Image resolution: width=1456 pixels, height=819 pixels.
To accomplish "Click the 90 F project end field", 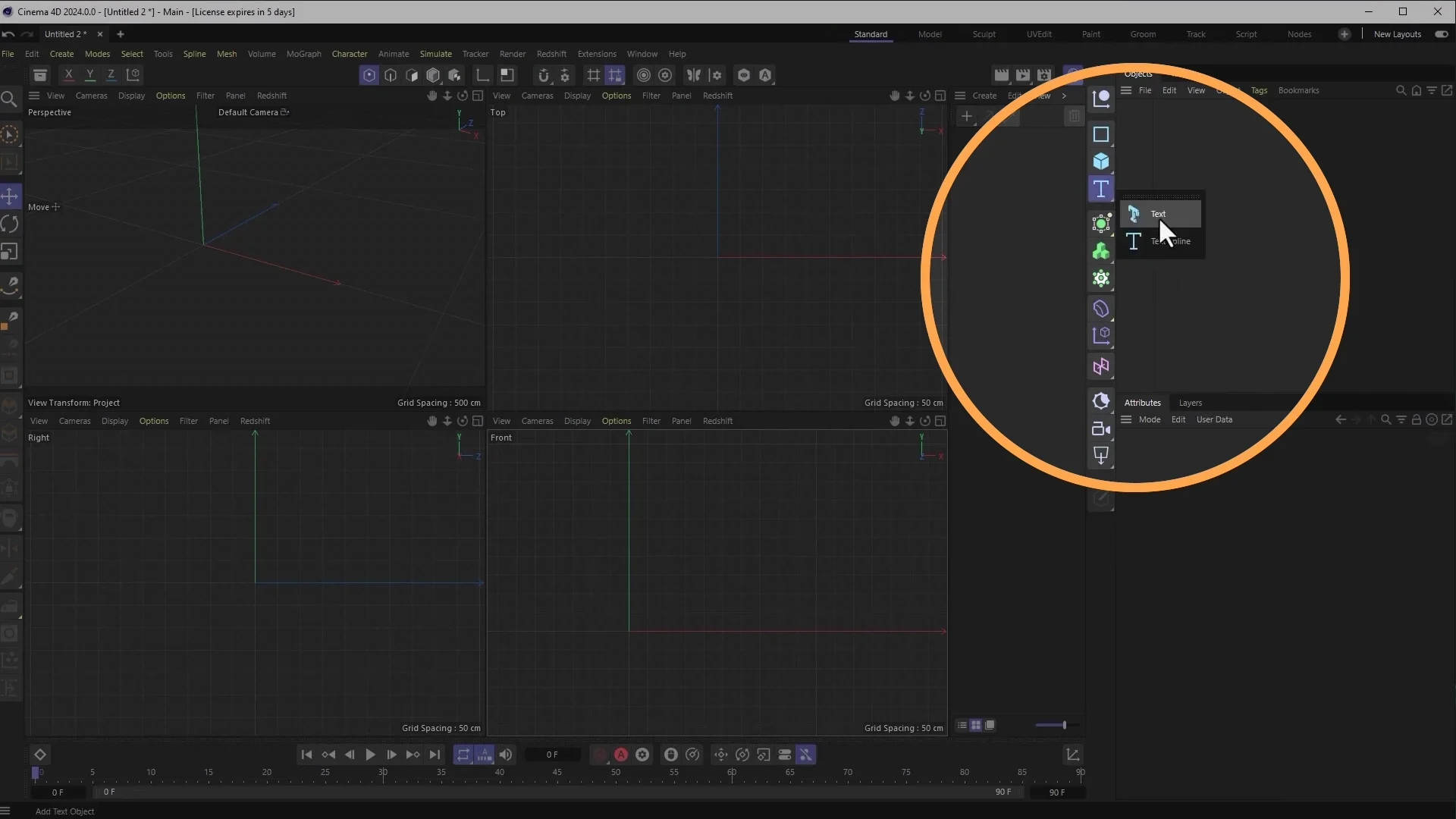I will click(x=1056, y=792).
